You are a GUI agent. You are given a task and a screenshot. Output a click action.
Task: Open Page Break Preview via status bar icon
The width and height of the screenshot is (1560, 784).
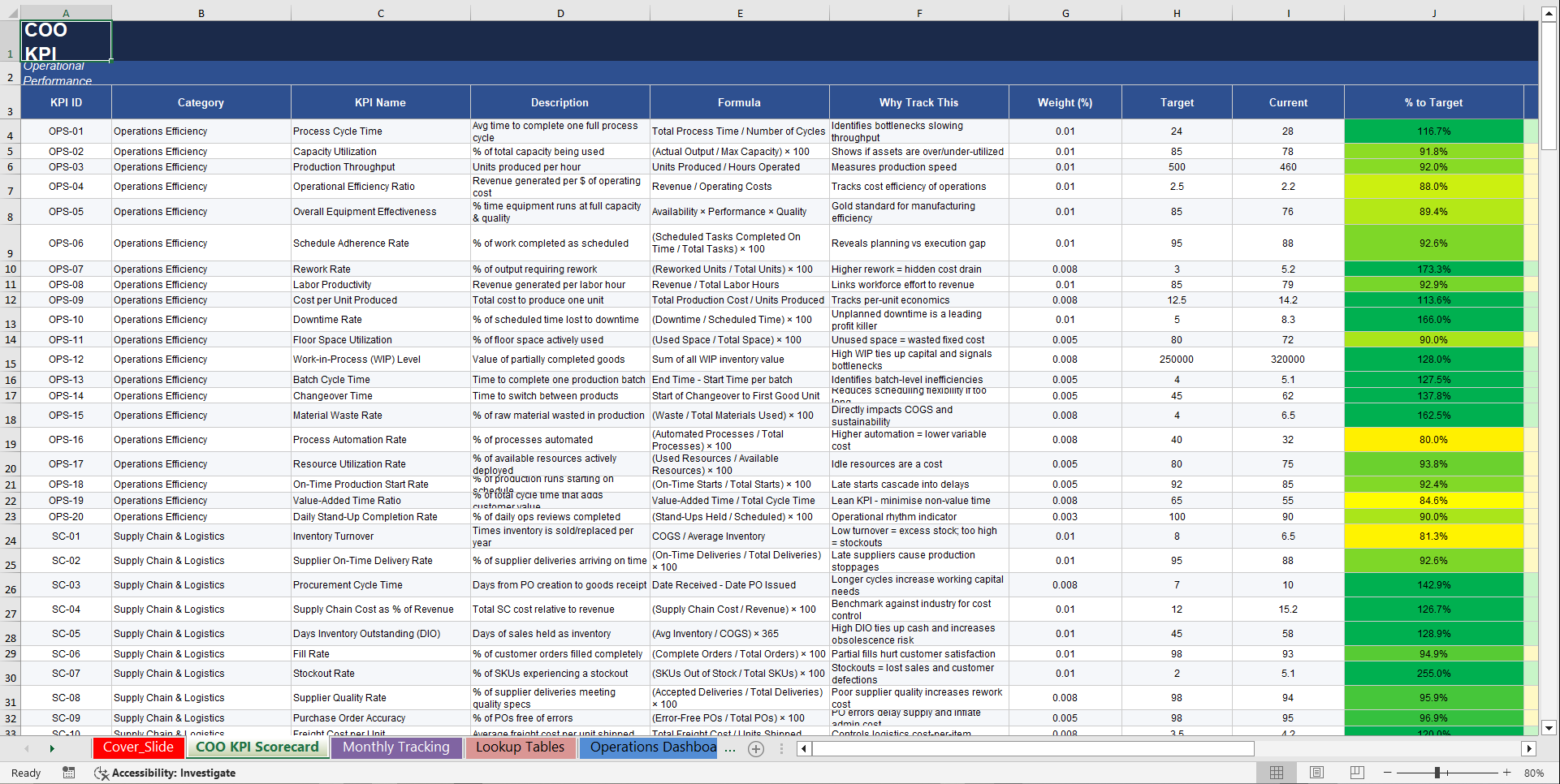tap(1356, 773)
